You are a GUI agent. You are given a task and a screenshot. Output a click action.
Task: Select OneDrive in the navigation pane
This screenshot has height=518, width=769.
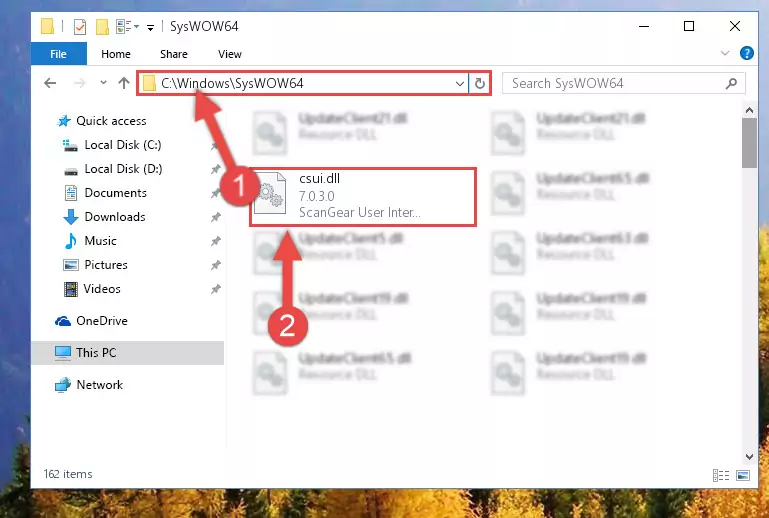coord(102,321)
